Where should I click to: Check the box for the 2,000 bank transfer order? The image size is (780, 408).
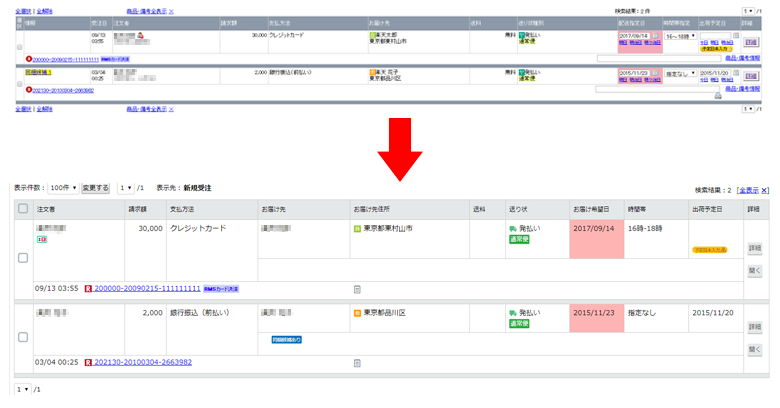tap(22, 337)
